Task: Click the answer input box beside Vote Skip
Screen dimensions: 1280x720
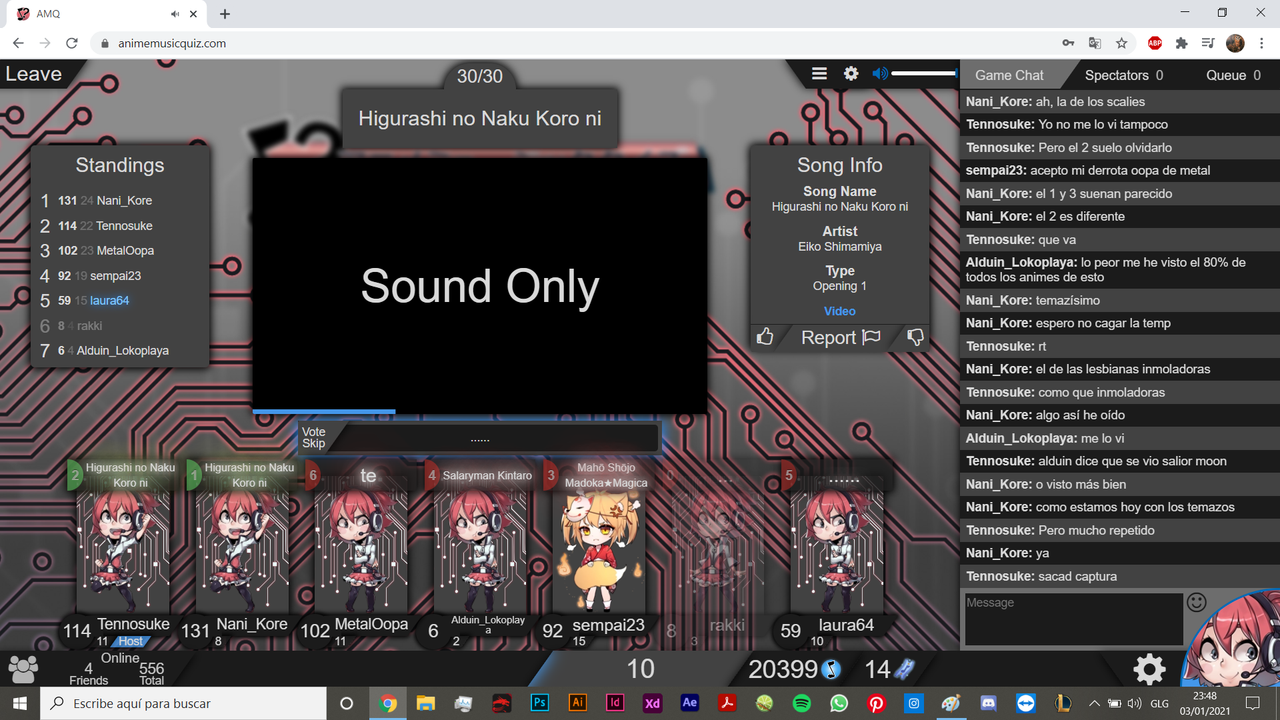Action: click(x=494, y=438)
